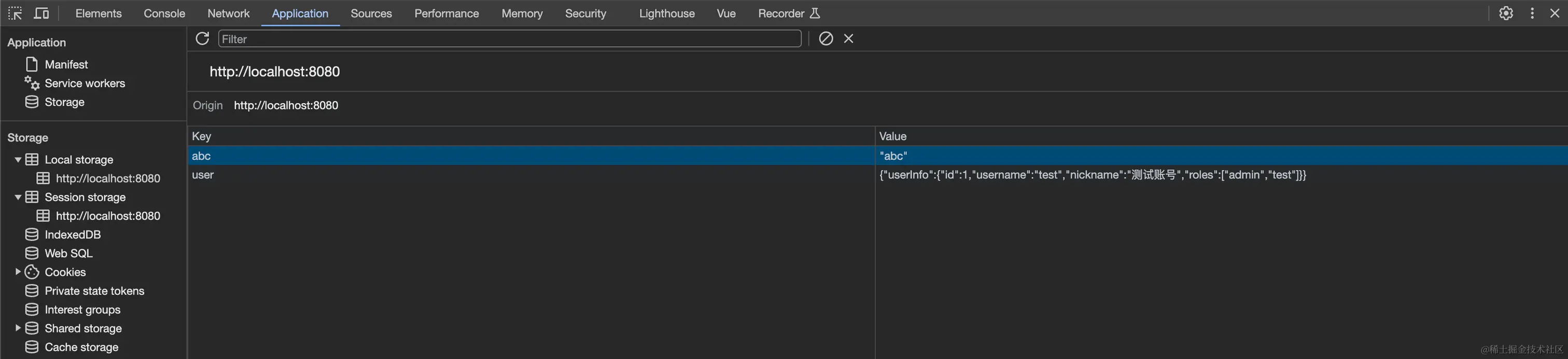
Task: Activate the inspect element picker icon
Action: pyautogui.click(x=15, y=13)
